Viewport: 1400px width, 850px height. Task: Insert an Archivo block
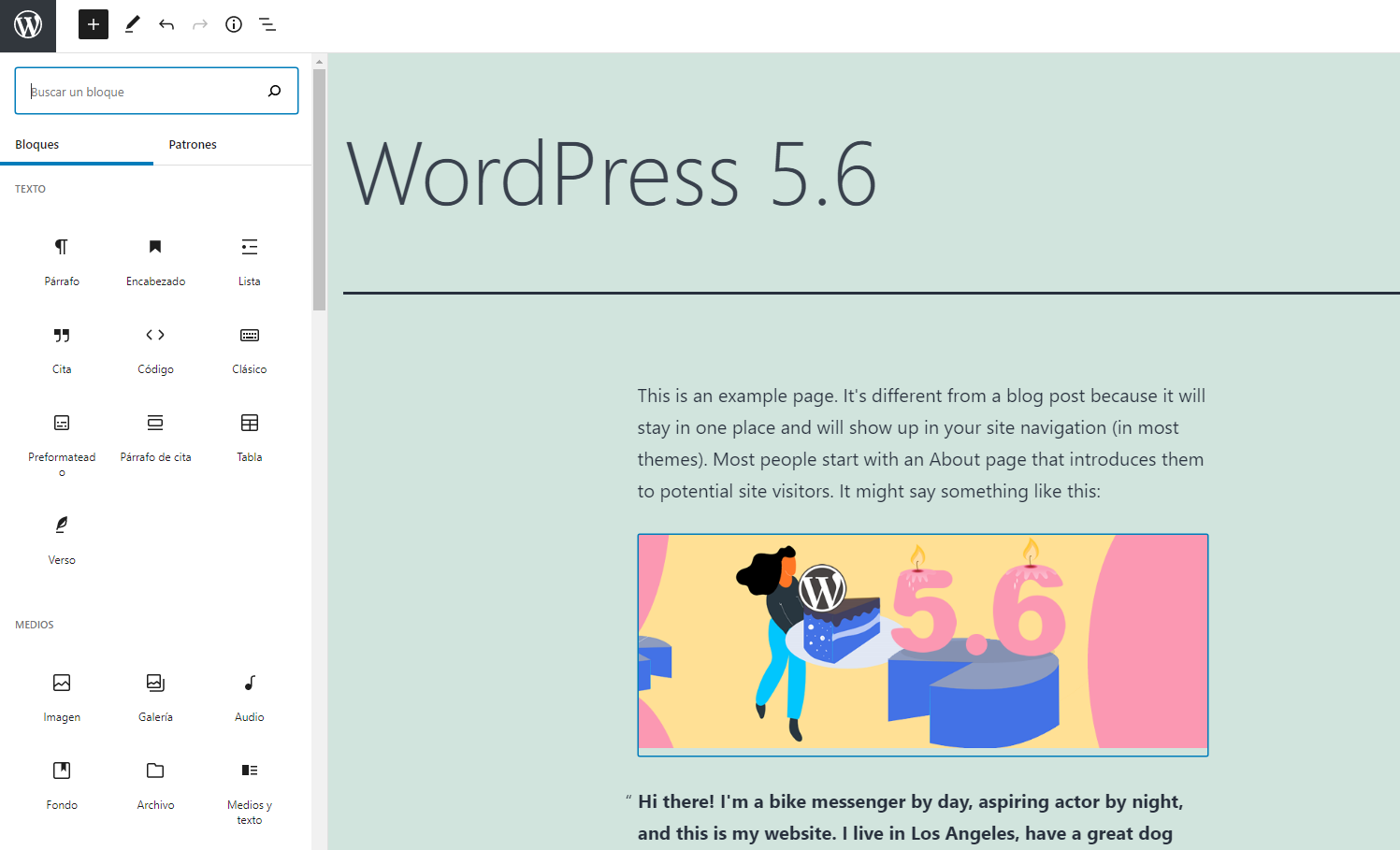(x=155, y=785)
